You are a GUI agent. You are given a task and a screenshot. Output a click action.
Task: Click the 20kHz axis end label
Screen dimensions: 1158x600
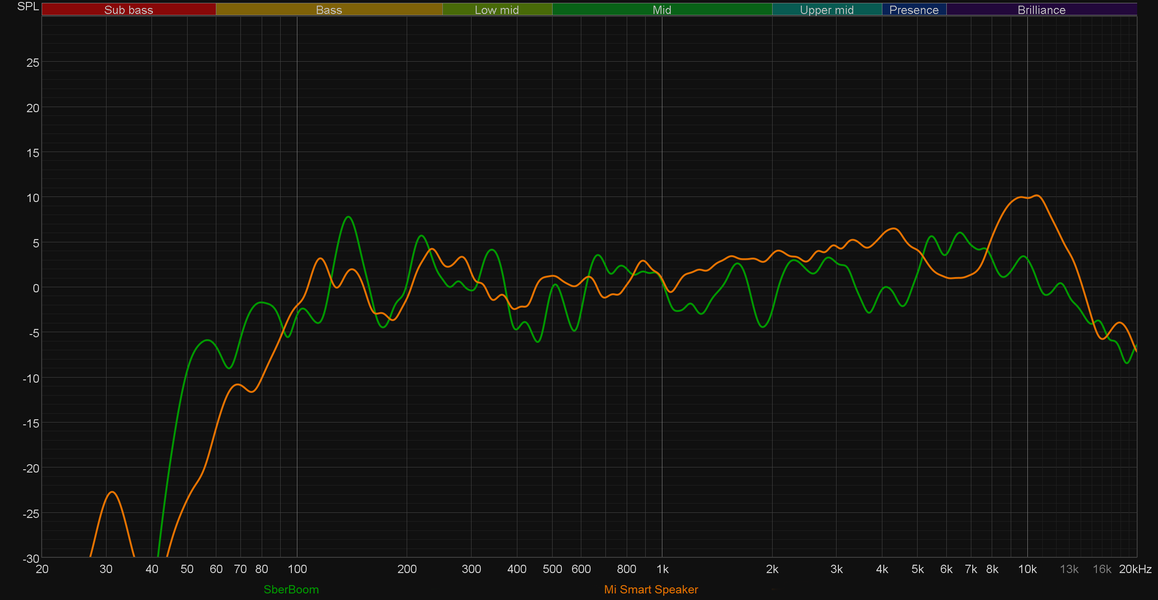(1133, 569)
